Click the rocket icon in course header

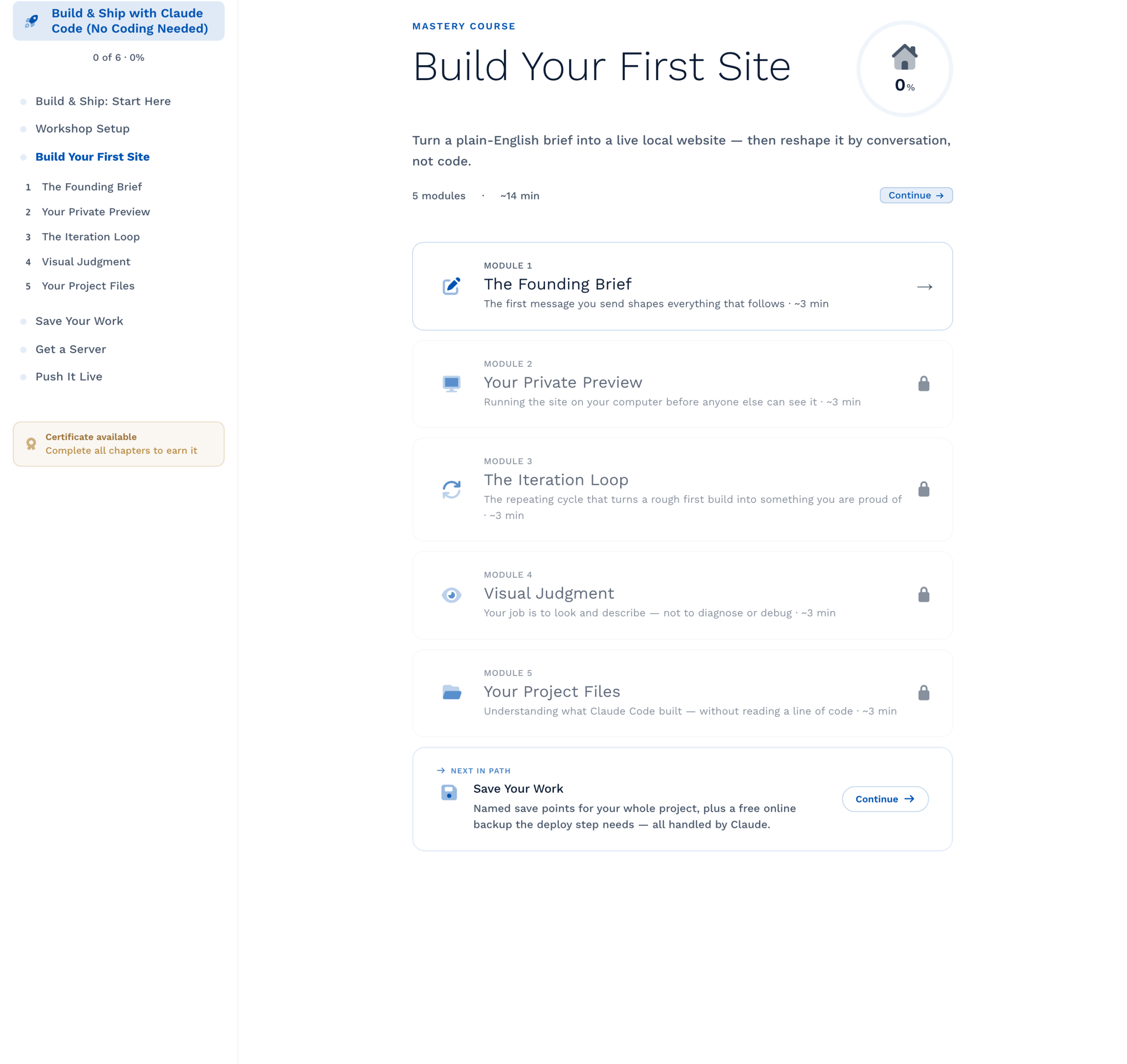[x=32, y=22]
